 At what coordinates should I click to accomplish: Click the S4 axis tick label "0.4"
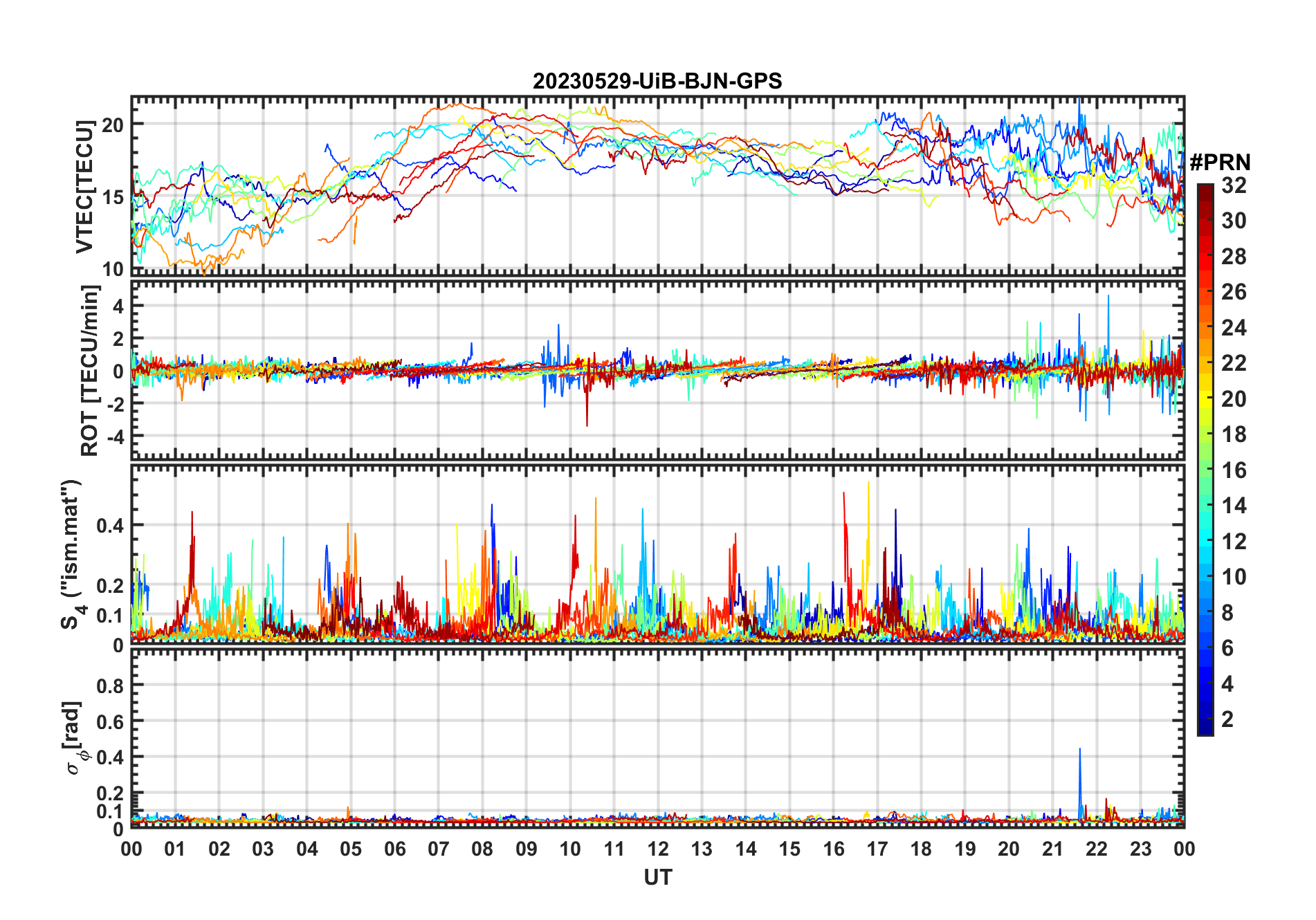[111, 526]
